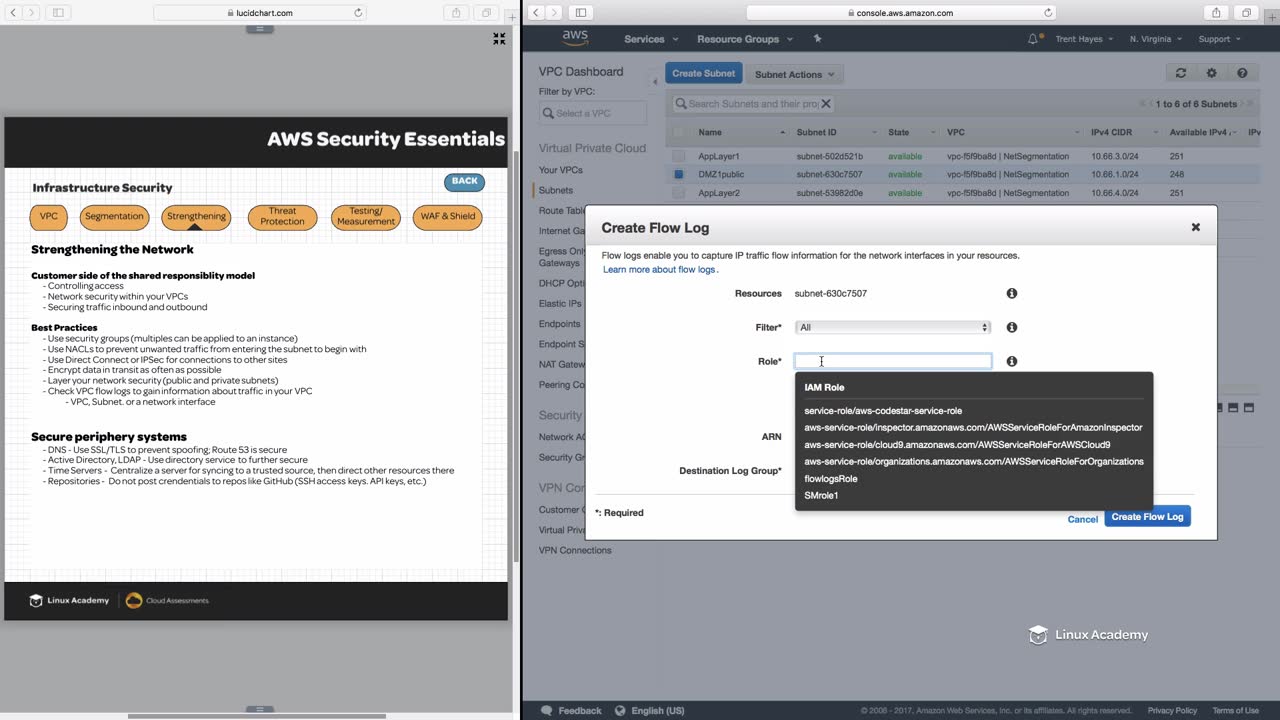Screen dimensions: 1280x720
Task: Focus the Search Subnets search box
Action: [753, 103]
